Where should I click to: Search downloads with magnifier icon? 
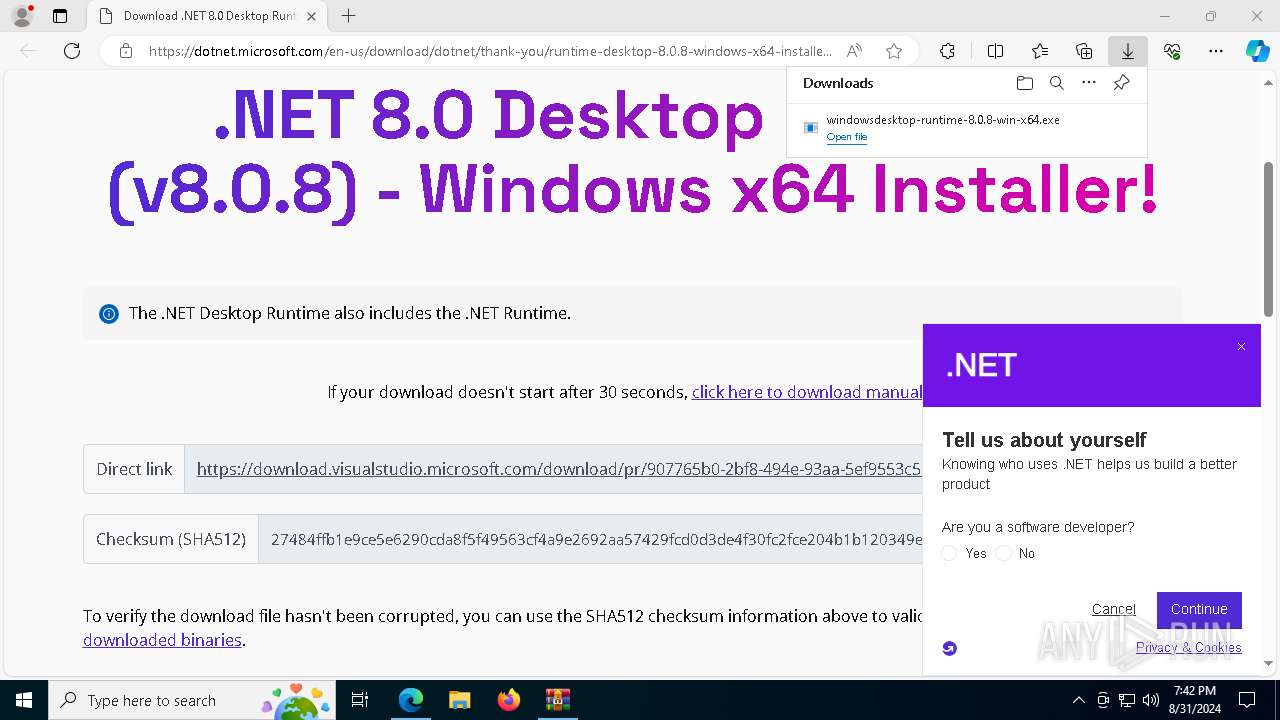tap(1056, 83)
